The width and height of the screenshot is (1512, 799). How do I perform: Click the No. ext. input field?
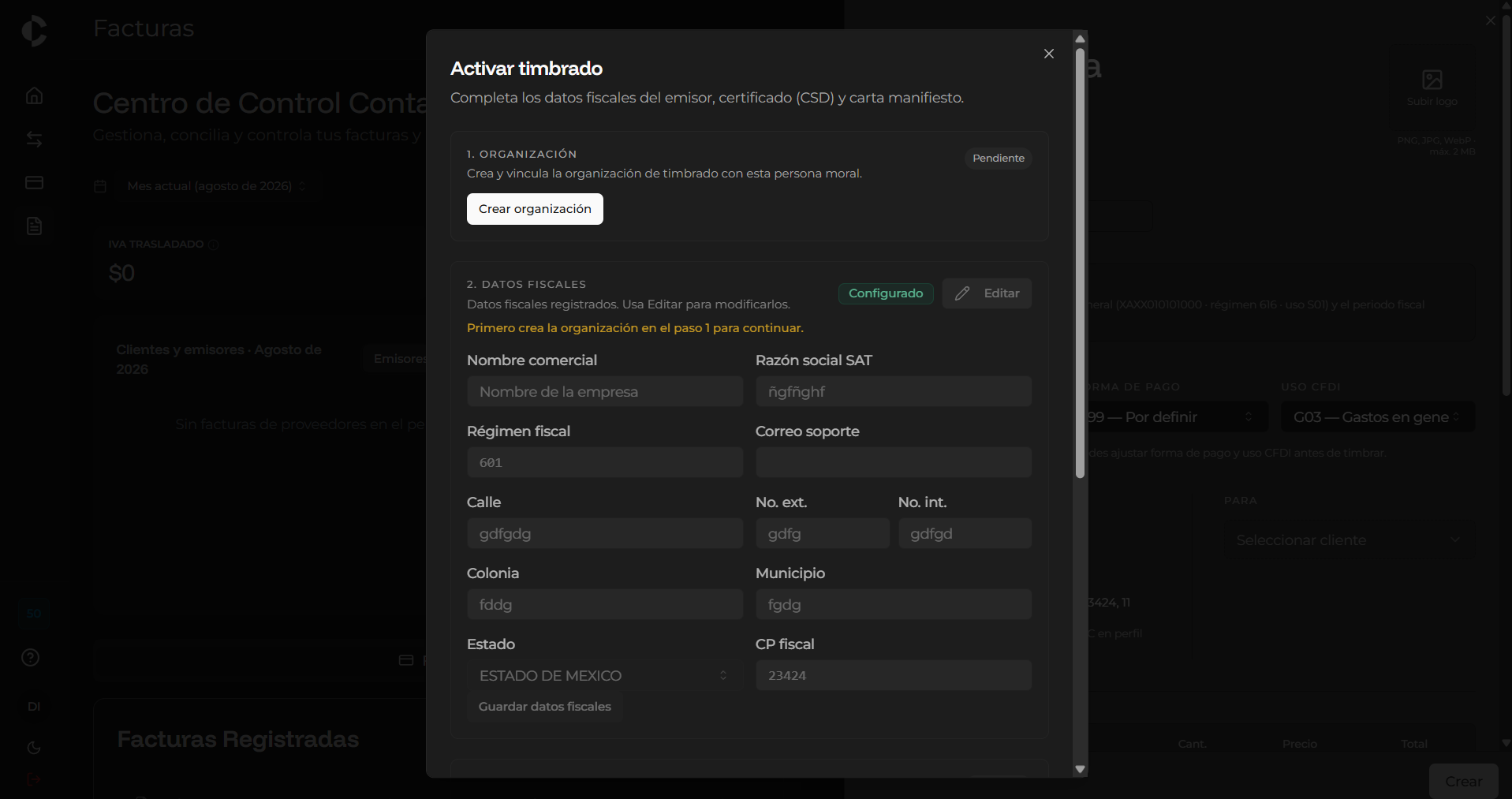click(x=823, y=533)
